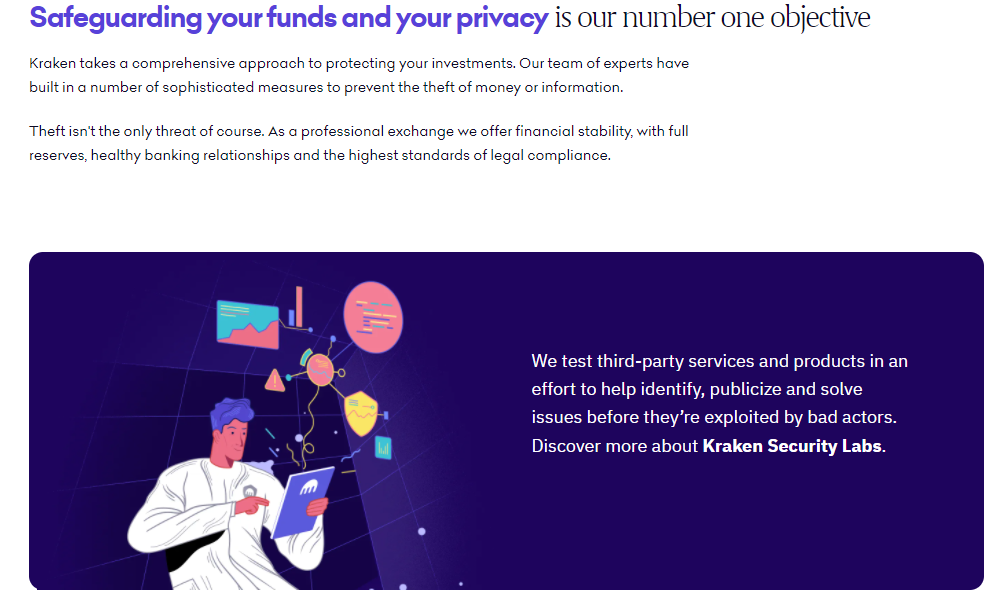Image resolution: width=993 pixels, height=604 pixels.
Task: Select the pink code speech bubble
Action: pos(373,317)
